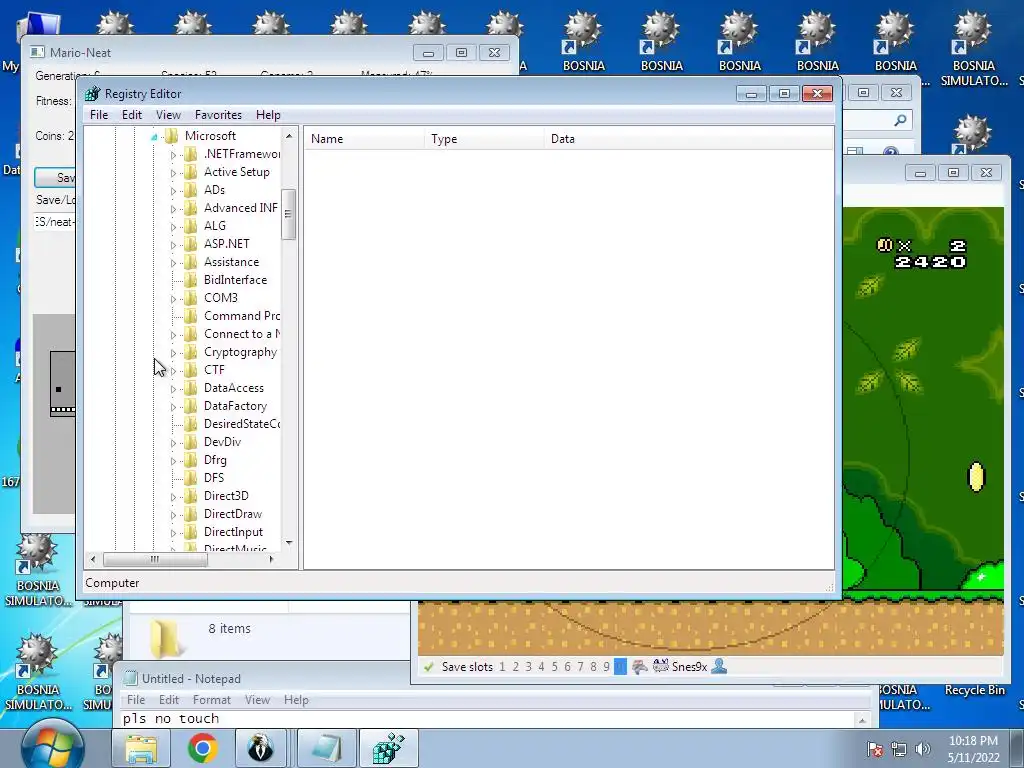
Task: Select save slot 1 in Snes9x
Action: coord(502,667)
